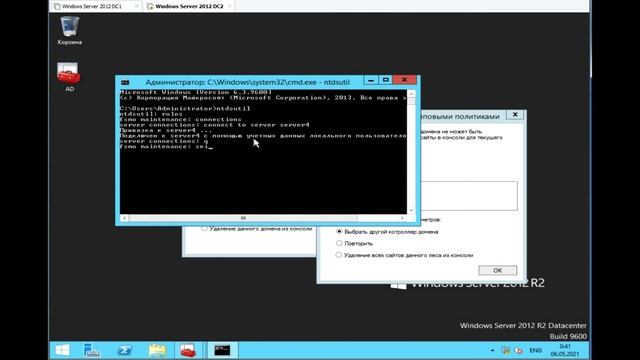Launch PowerShell from the taskbar

[x=124, y=350]
